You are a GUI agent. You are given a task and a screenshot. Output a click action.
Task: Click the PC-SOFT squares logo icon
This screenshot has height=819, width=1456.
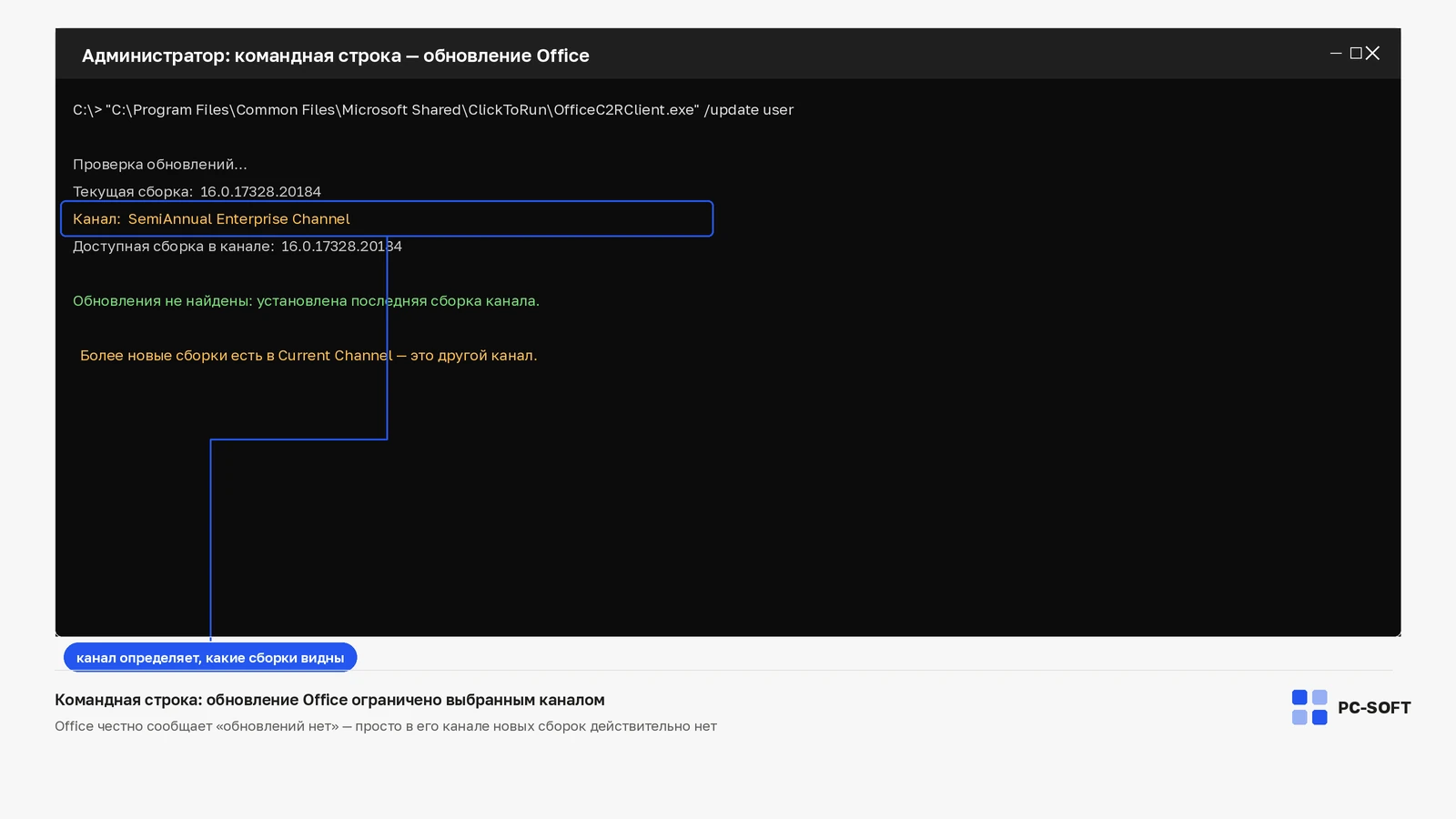point(1309,707)
